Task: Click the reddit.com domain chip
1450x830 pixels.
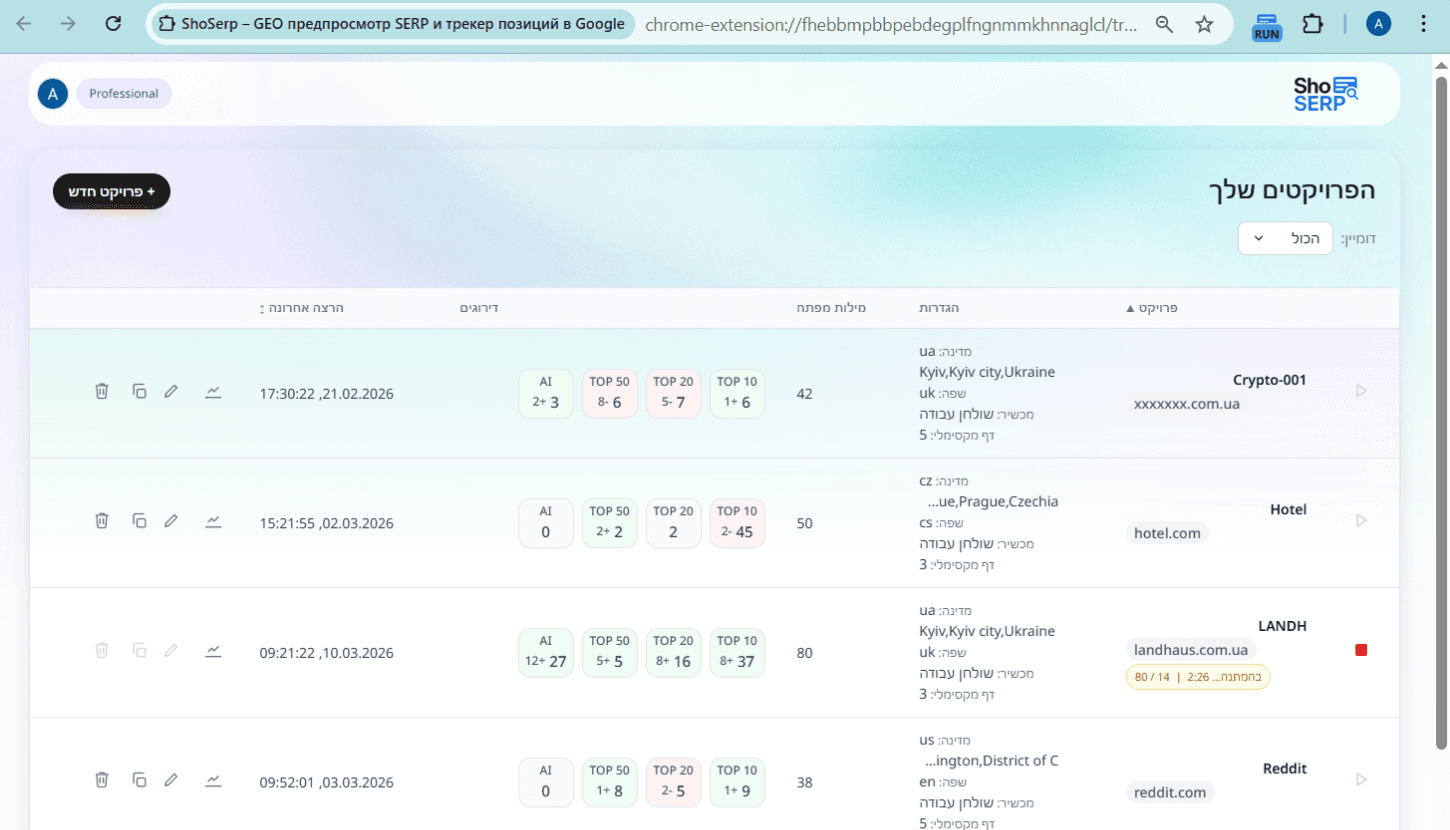Action: (1170, 792)
